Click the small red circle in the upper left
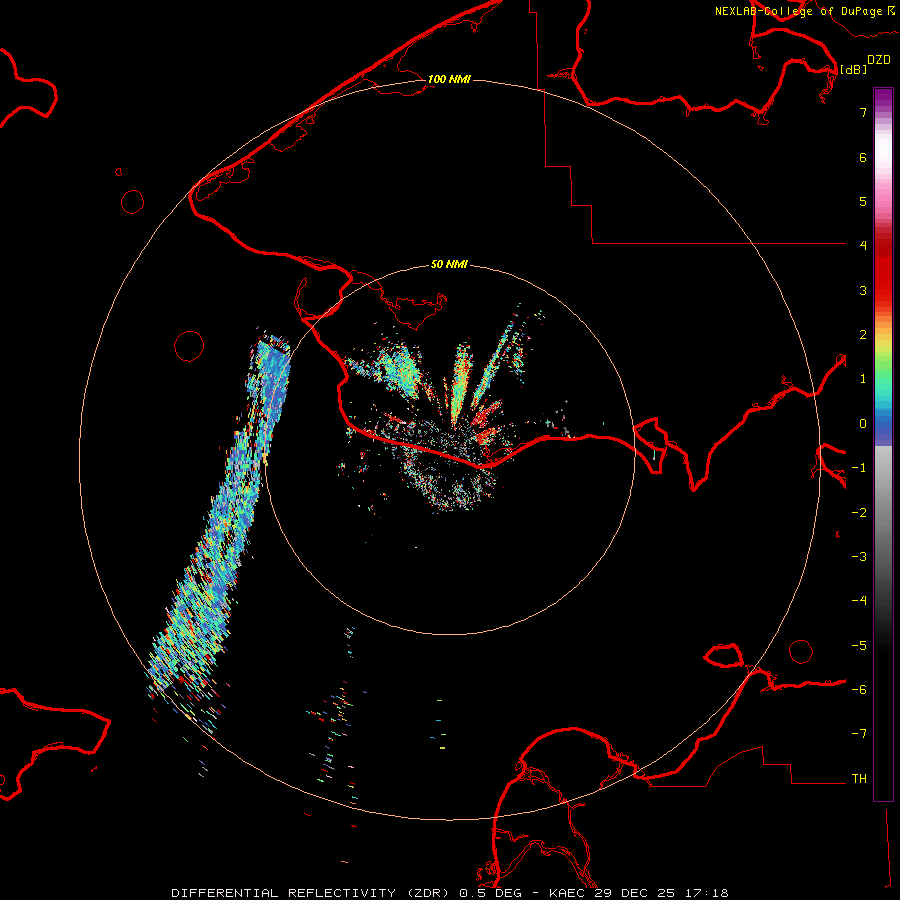Screen dimensions: 900x900 click(x=133, y=202)
